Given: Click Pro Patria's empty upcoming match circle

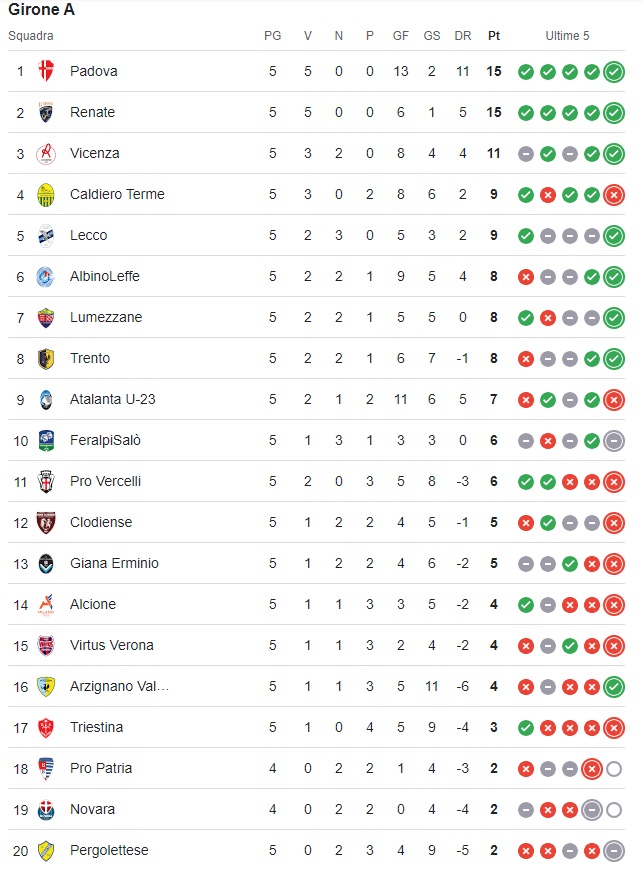Looking at the screenshot, I should coord(614,769).
